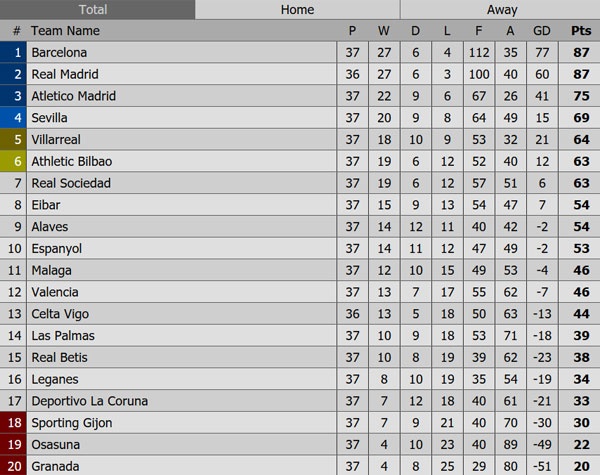Screen dimensions: 600x475
Task: Click the Granada team name
Action: tap(55, 466)
